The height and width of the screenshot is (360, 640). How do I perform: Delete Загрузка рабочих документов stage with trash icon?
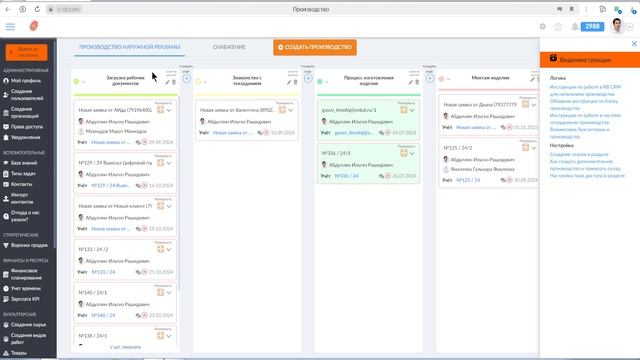point(174,82)
